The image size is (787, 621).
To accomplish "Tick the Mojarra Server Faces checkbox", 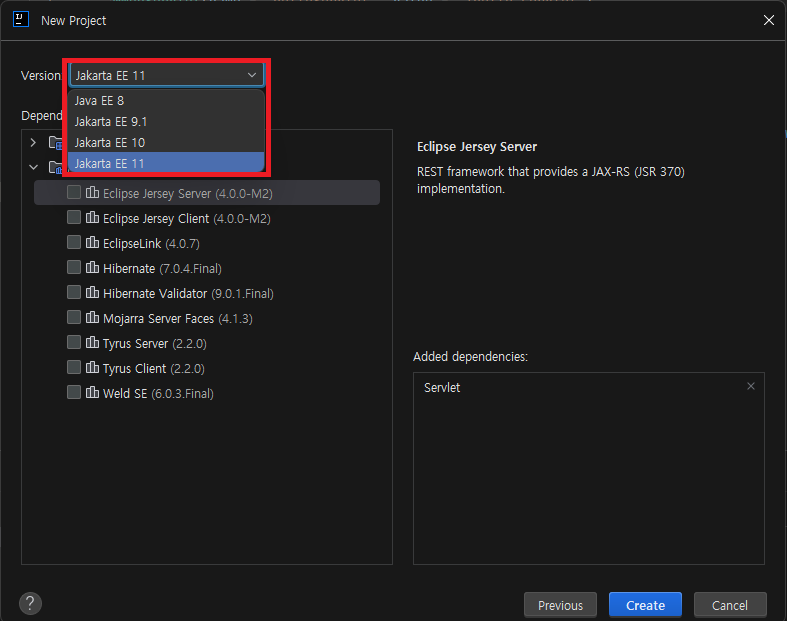I will point(74,317).
